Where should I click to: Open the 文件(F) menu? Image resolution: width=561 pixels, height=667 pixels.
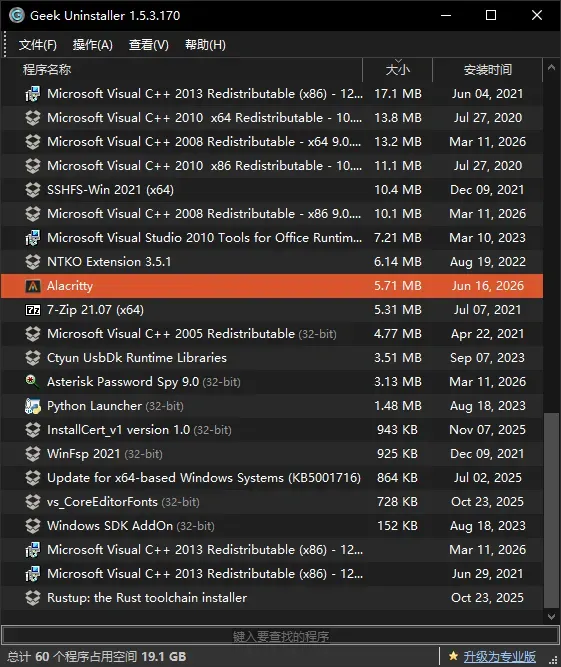pyautogui.click(x=37, y=45)
